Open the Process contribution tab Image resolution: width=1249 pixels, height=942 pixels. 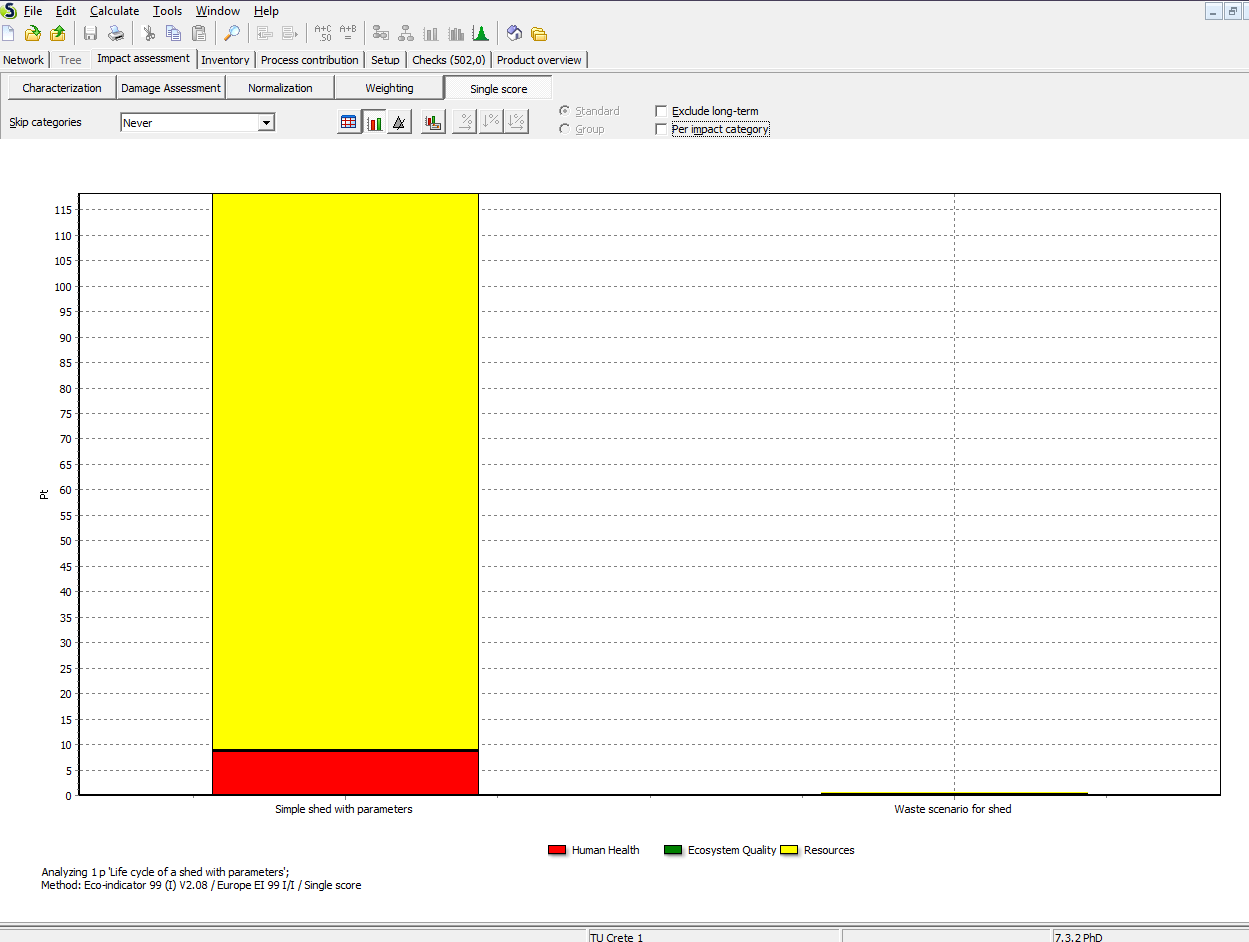(309, 60)
